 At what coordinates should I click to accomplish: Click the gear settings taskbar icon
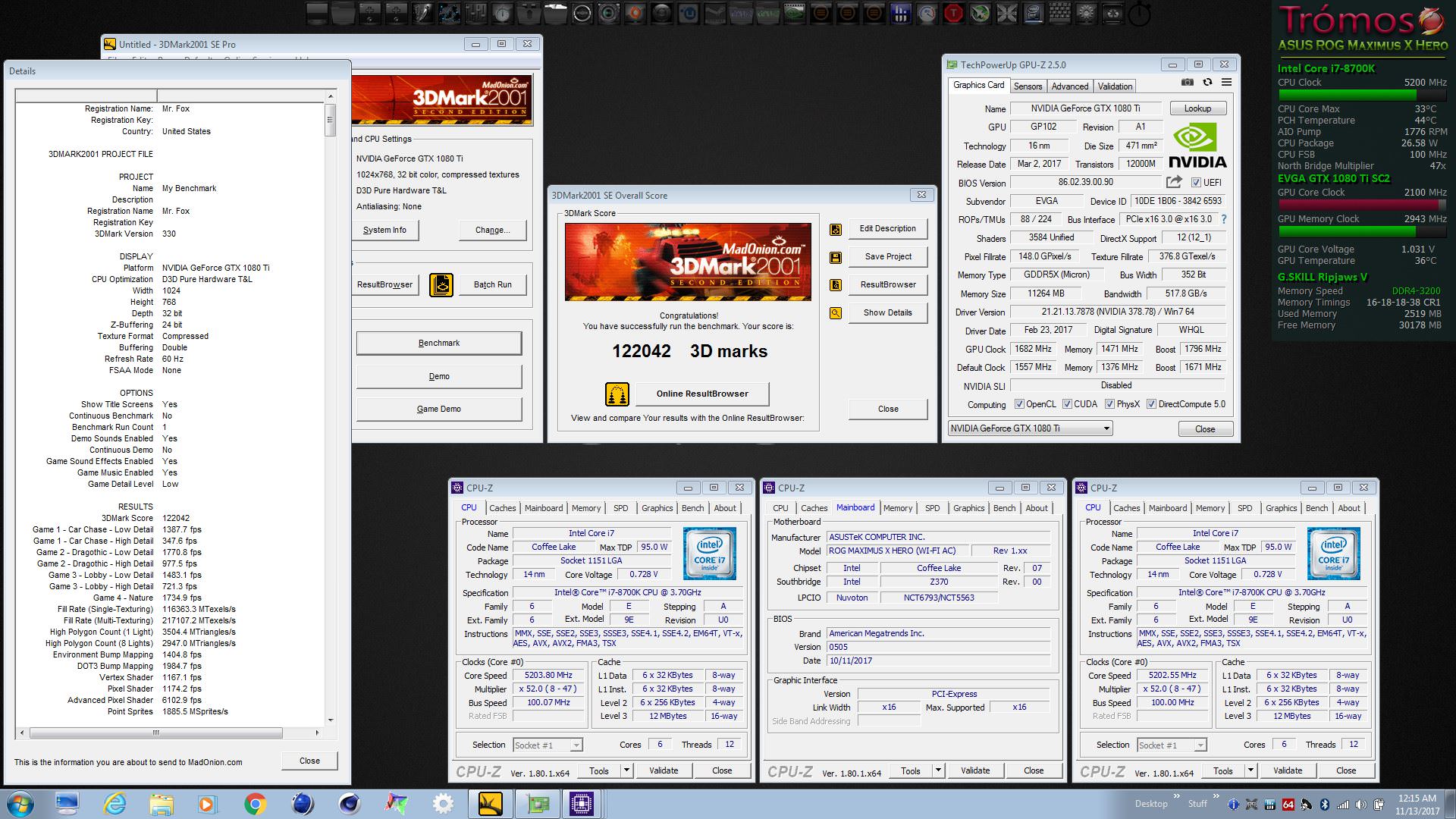[442, 804]
